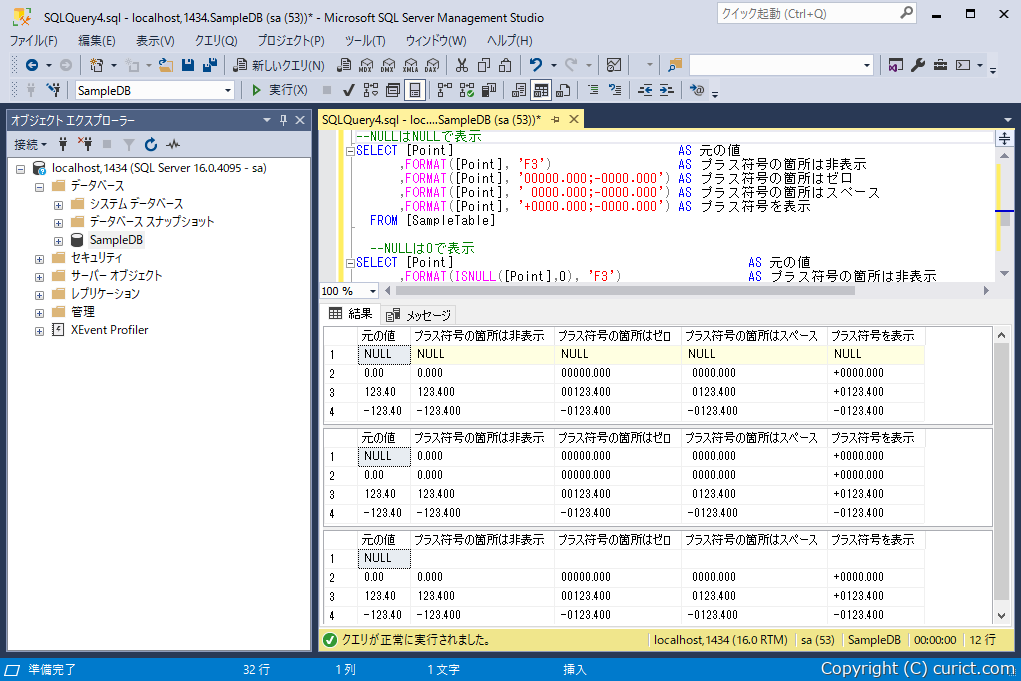Open the クエリ(Q) menu
Viewport: 1021px width, 681px height.
click(216, 41)
